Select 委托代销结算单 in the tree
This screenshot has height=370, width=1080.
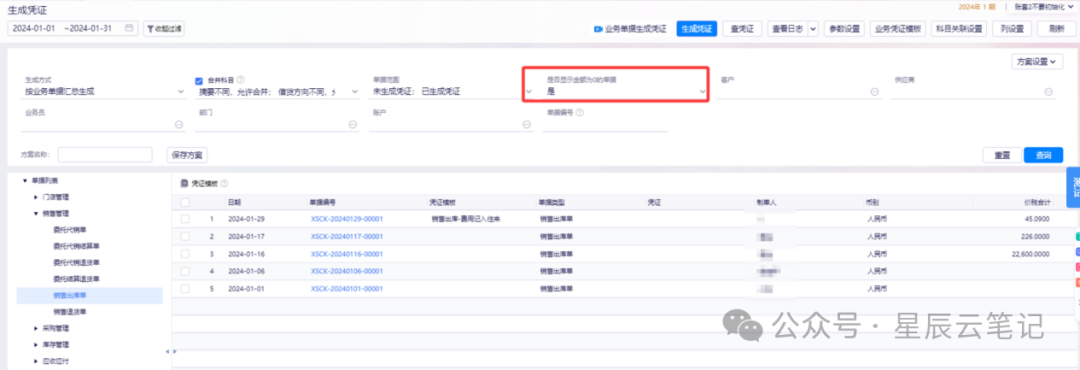click(76, 247)
